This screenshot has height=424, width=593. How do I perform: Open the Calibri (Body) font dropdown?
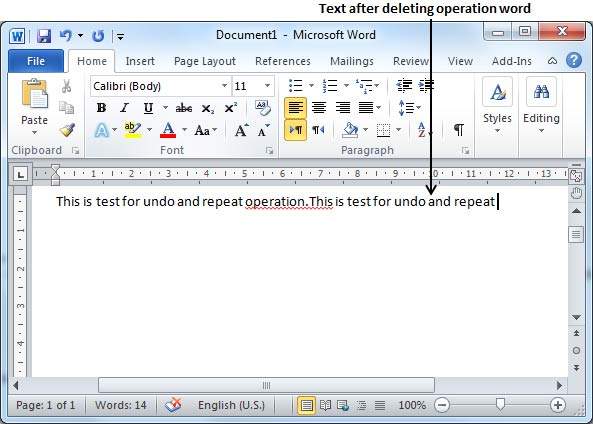click(224, 86)
